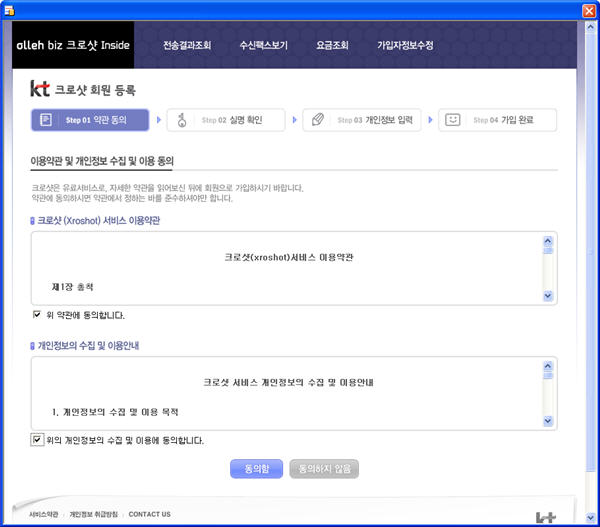600x527 pixels.
Task: Click the privacy box scroll-down arrow
Action: tap(548, 421)
